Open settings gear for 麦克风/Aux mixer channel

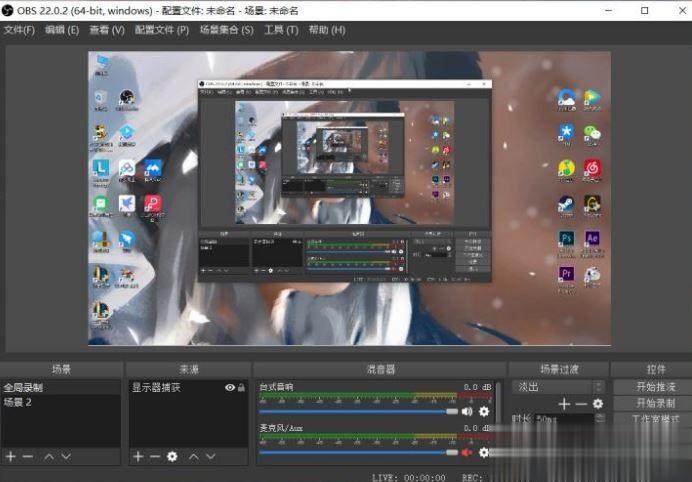(x=484, y=452)
